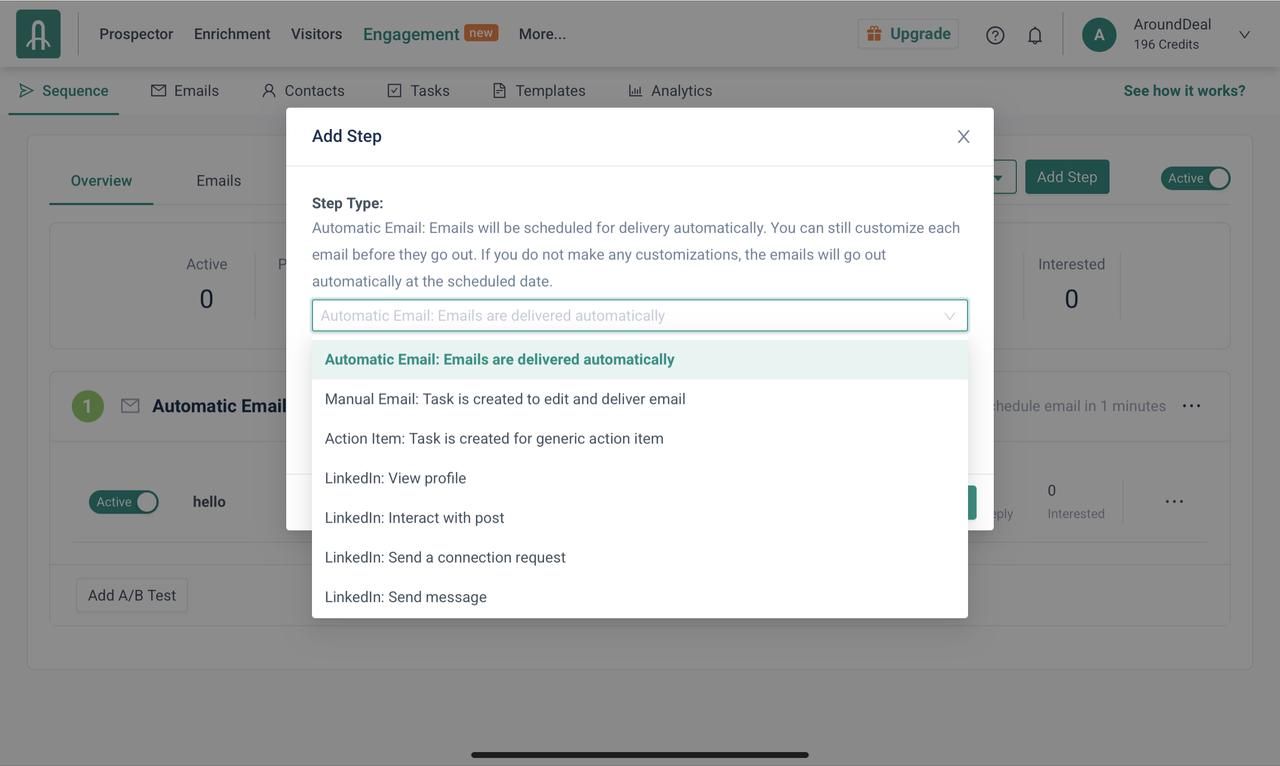Toggle hello email Active switch
This screenshot has width=1280, height=766.
pyautogui.click(x=124, y=502)
